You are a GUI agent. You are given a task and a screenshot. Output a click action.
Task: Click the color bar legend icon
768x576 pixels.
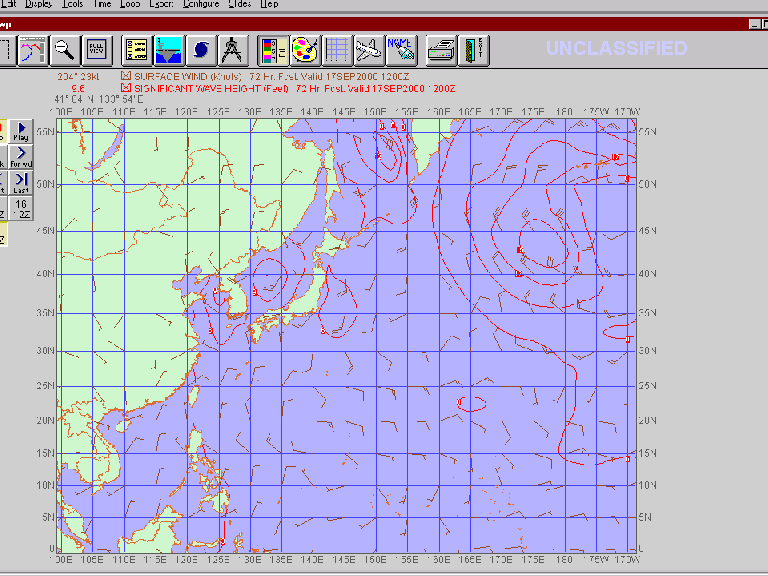click(x=273, y=49)
